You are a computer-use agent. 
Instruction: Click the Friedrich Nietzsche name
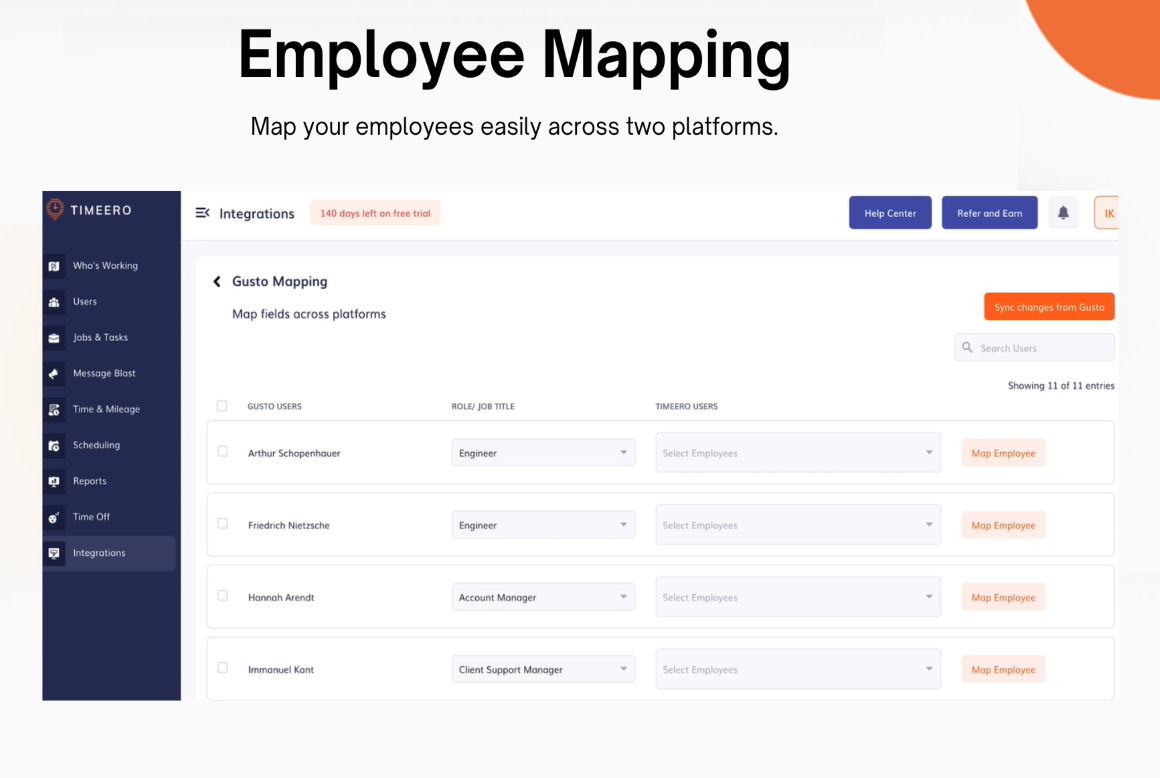[289, 525]
